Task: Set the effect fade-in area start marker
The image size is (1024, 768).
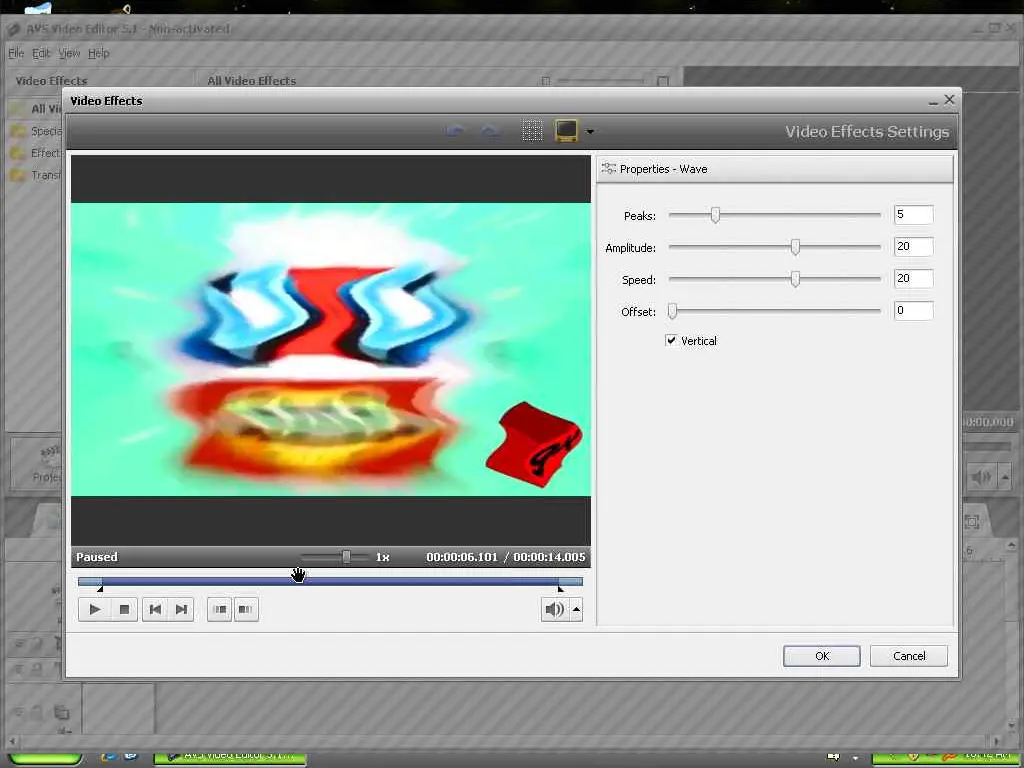Action: coord(219,609)
